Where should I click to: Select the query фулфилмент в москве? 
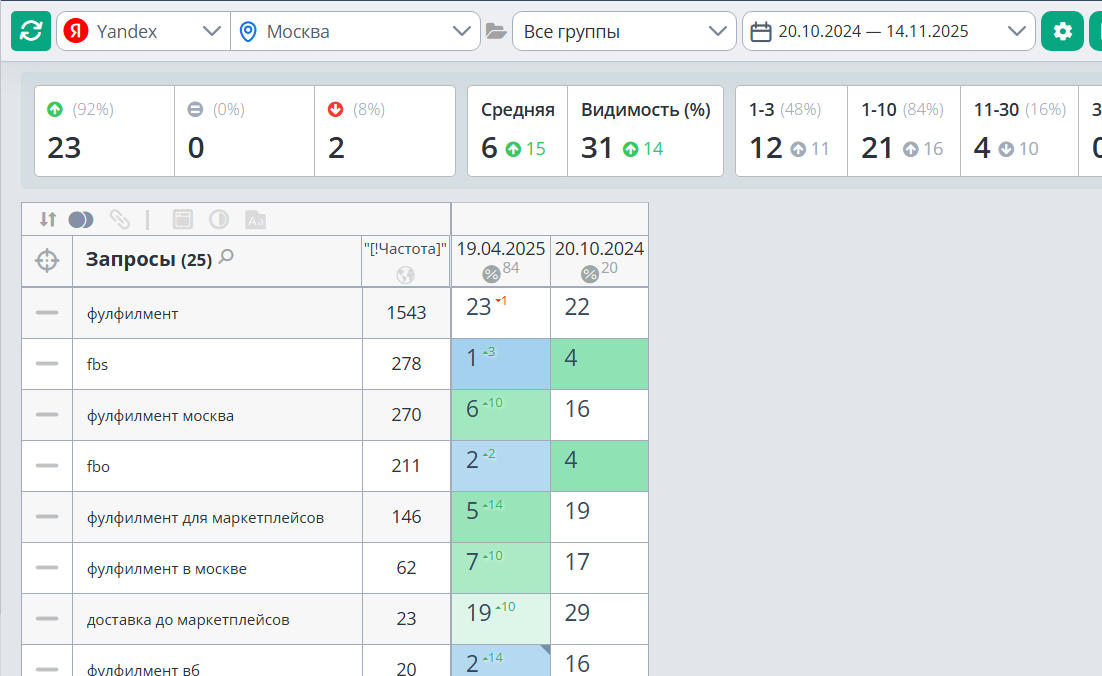[167, 568]
